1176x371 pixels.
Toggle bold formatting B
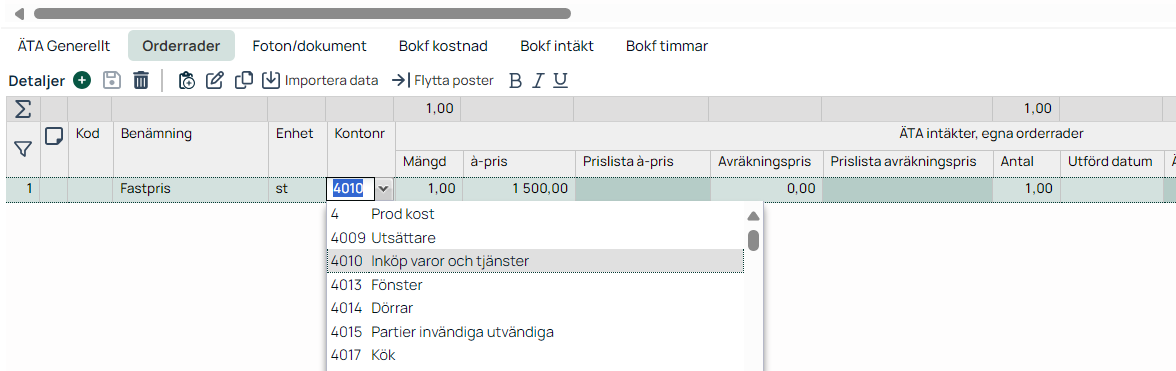[514, 81]
